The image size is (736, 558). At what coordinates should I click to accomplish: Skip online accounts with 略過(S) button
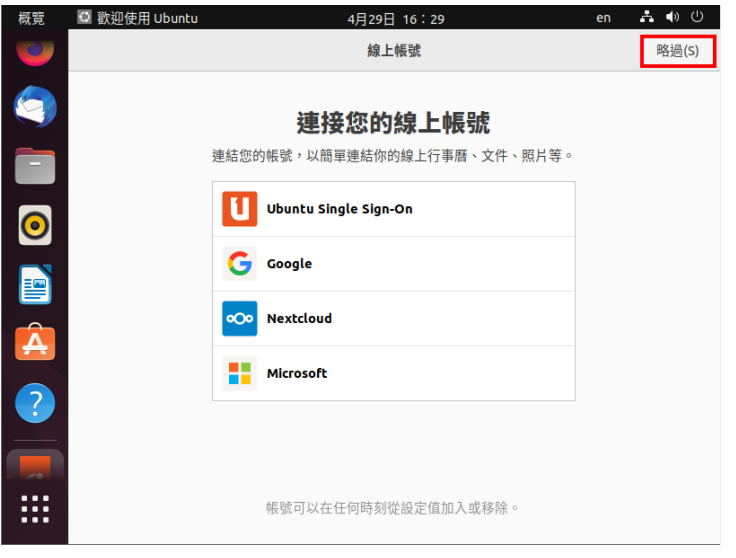pos(677,51)
